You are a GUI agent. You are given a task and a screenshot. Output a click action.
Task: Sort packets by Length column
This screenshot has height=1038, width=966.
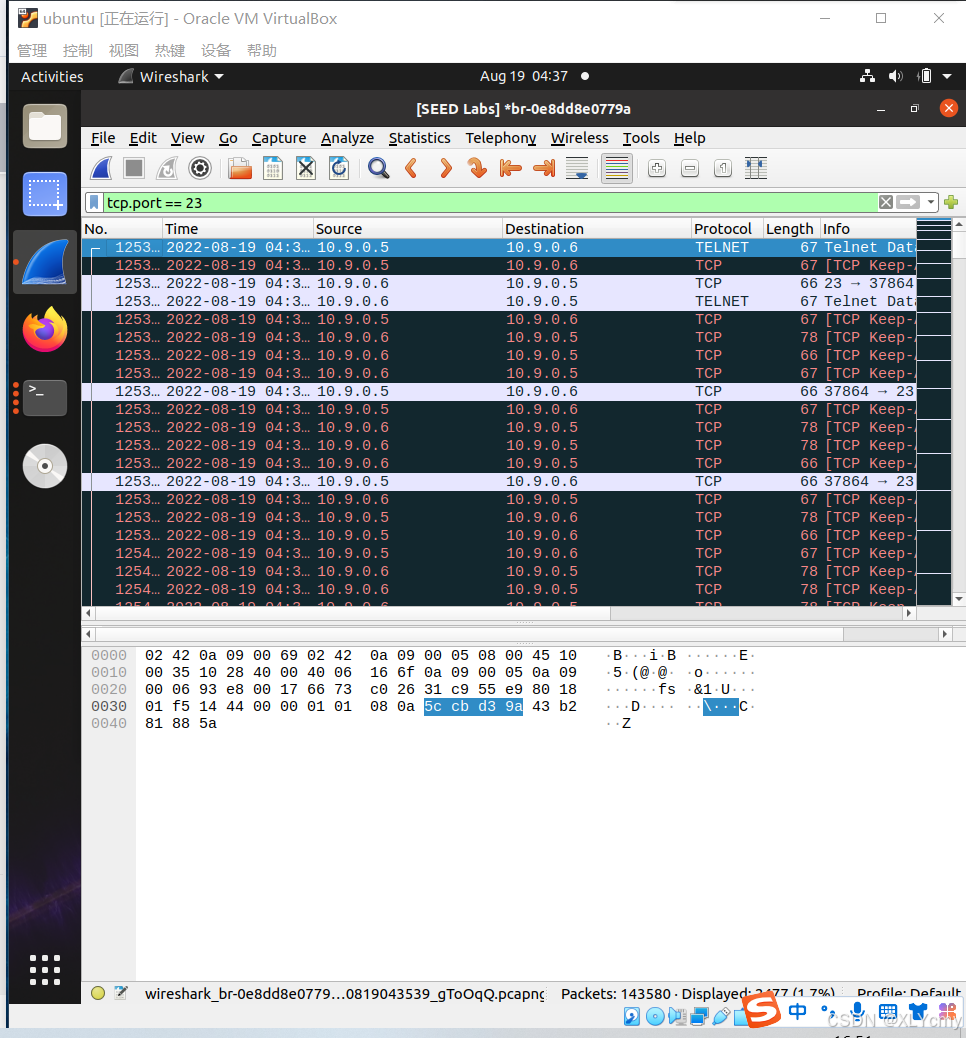pos(791,228)
